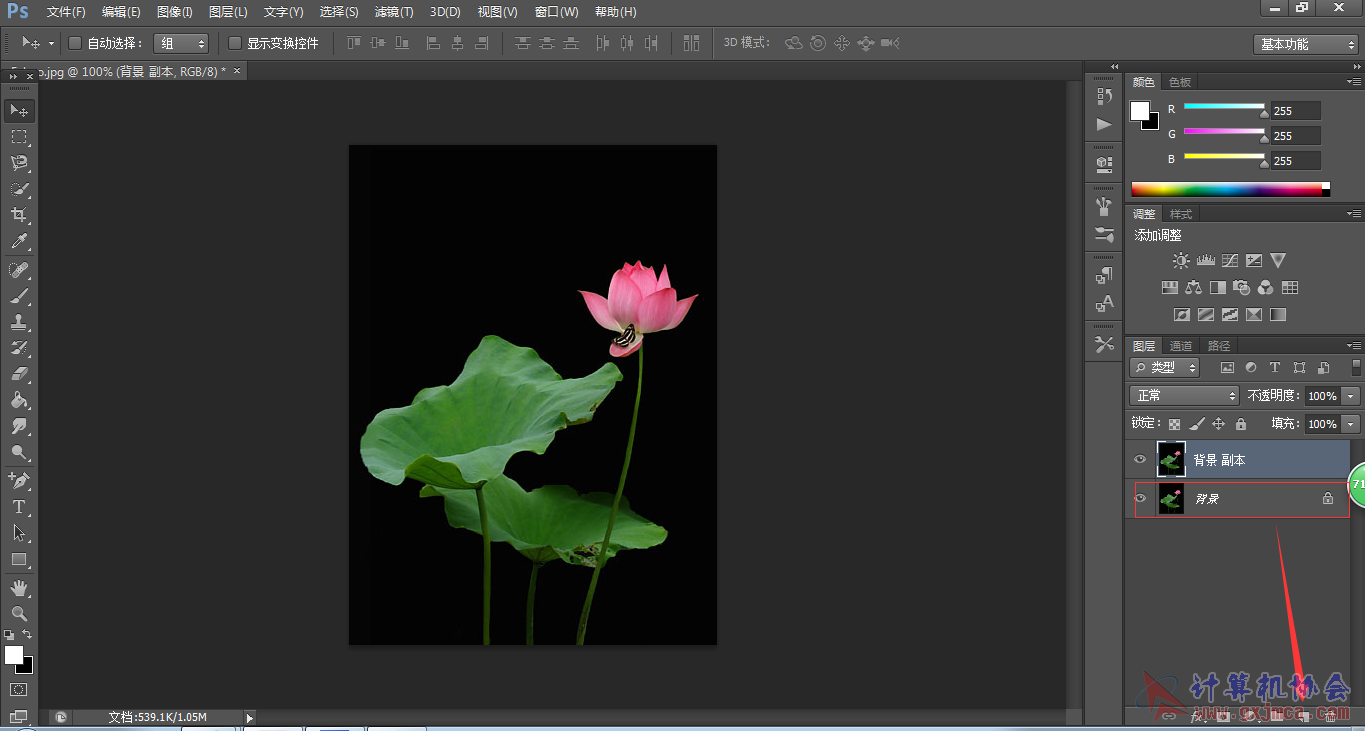Expand the layer opacity dropdown arrow
This screenshot has height=731, width=1365.
tap(1351, 396)
